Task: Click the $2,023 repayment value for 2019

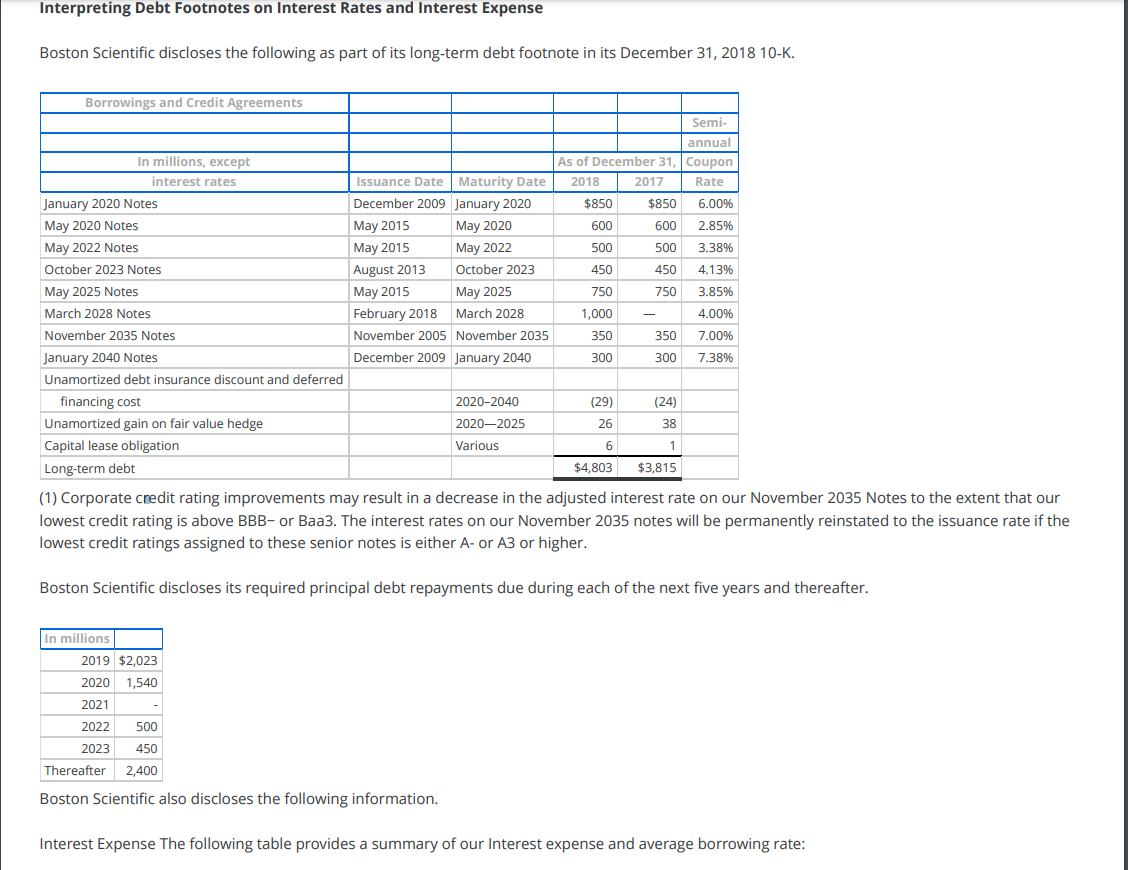Action: [x=139, y=660]
